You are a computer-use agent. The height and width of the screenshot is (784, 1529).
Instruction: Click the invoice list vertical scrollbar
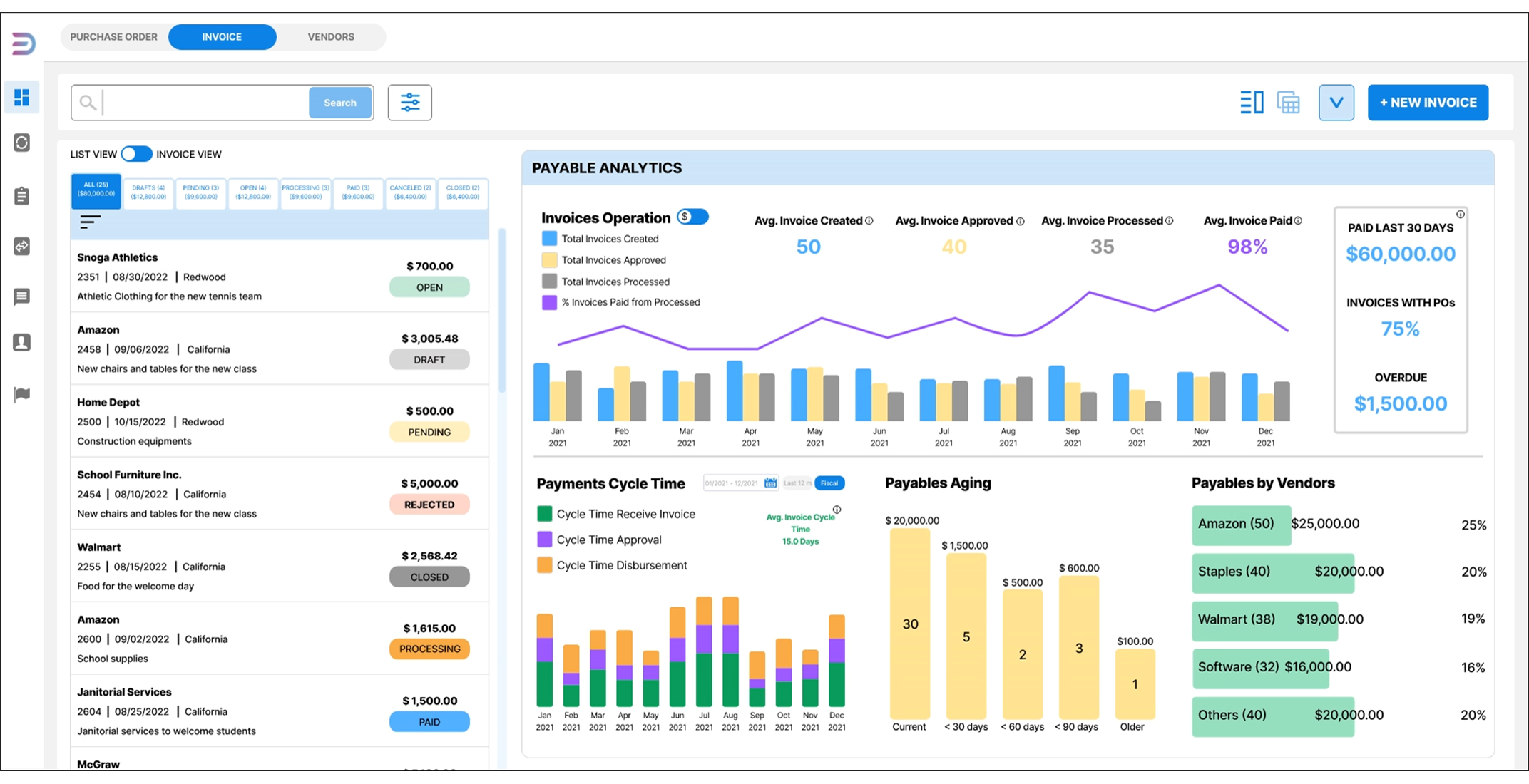tap(502, 310)
